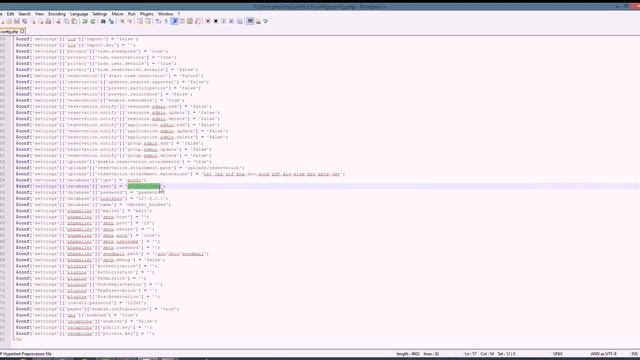Click the Undo toolbar icon
The image size is (640, 360).
tap(84, 21)
